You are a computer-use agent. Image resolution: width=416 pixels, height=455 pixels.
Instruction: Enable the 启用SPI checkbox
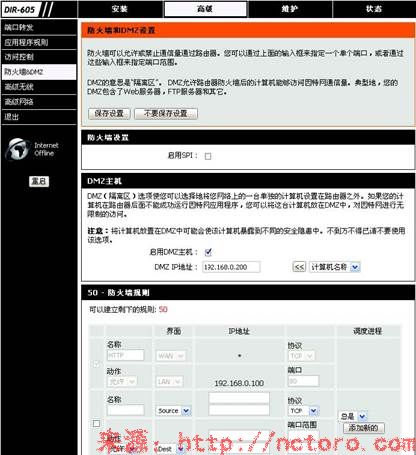(x=208, y=156)
